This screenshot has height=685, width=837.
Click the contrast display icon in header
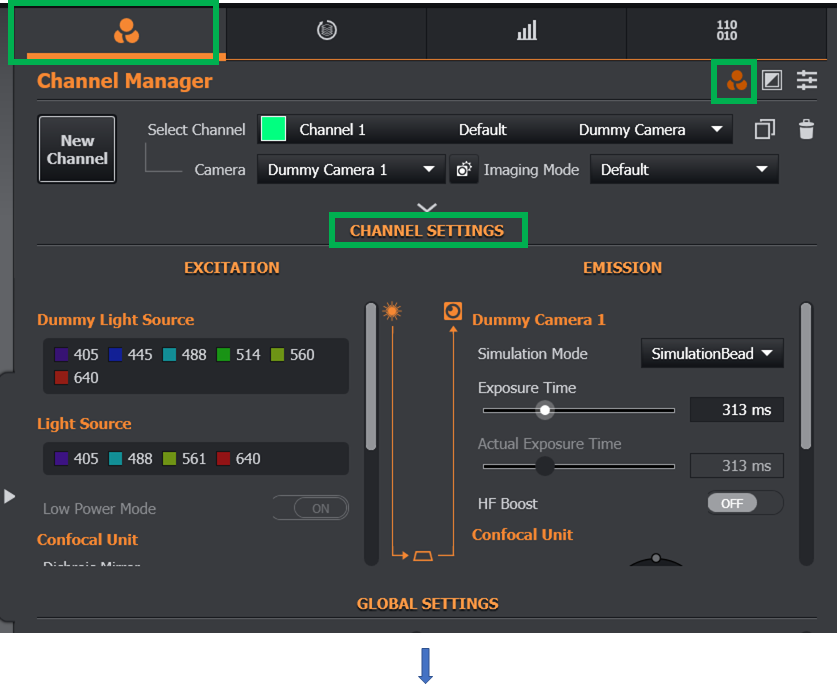(772, 81)
